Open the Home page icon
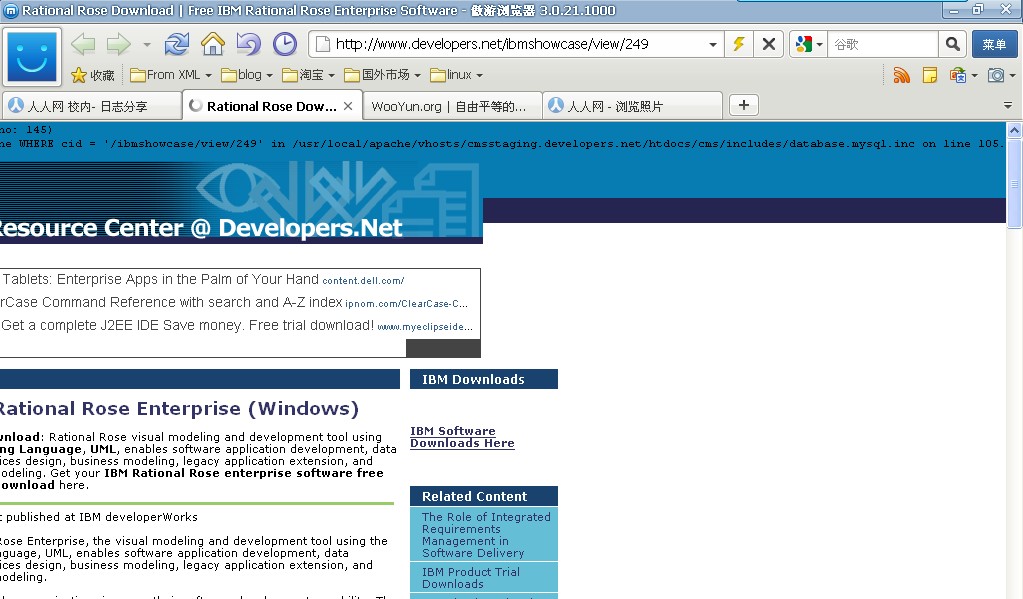This screenshot has height=599, width=1023. (x=213, y=44)
